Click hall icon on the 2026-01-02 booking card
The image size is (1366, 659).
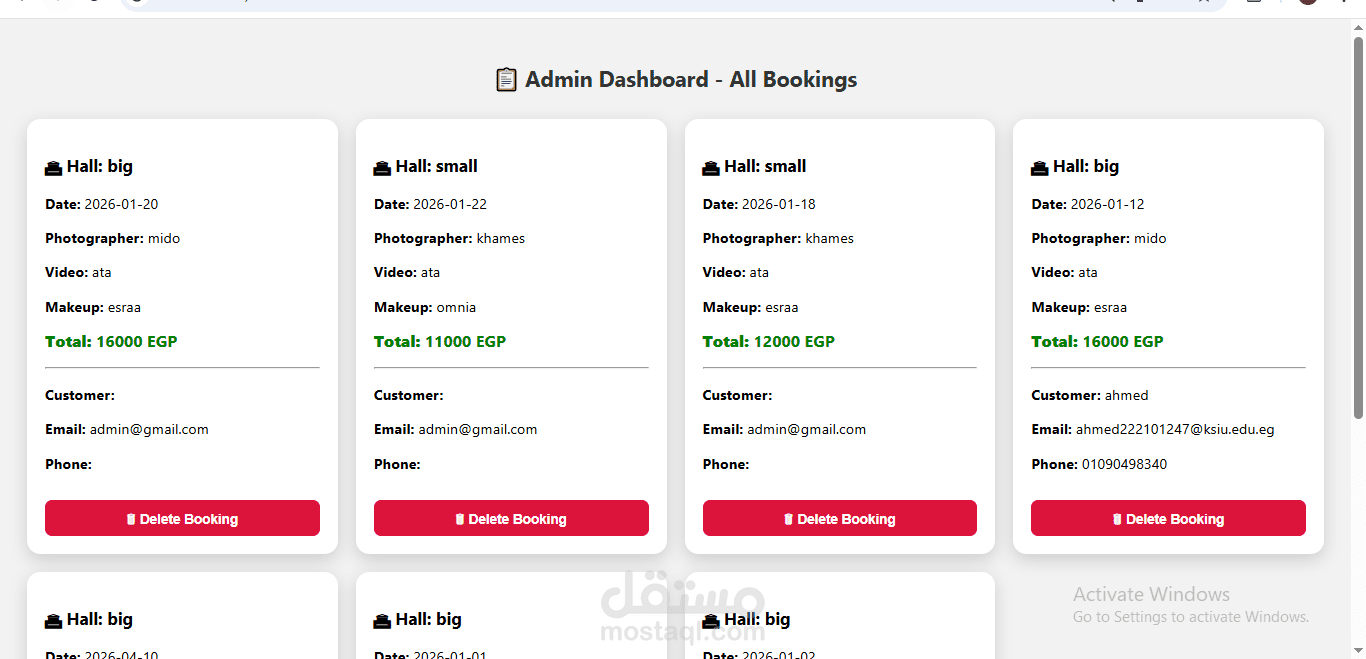[711, 621]
